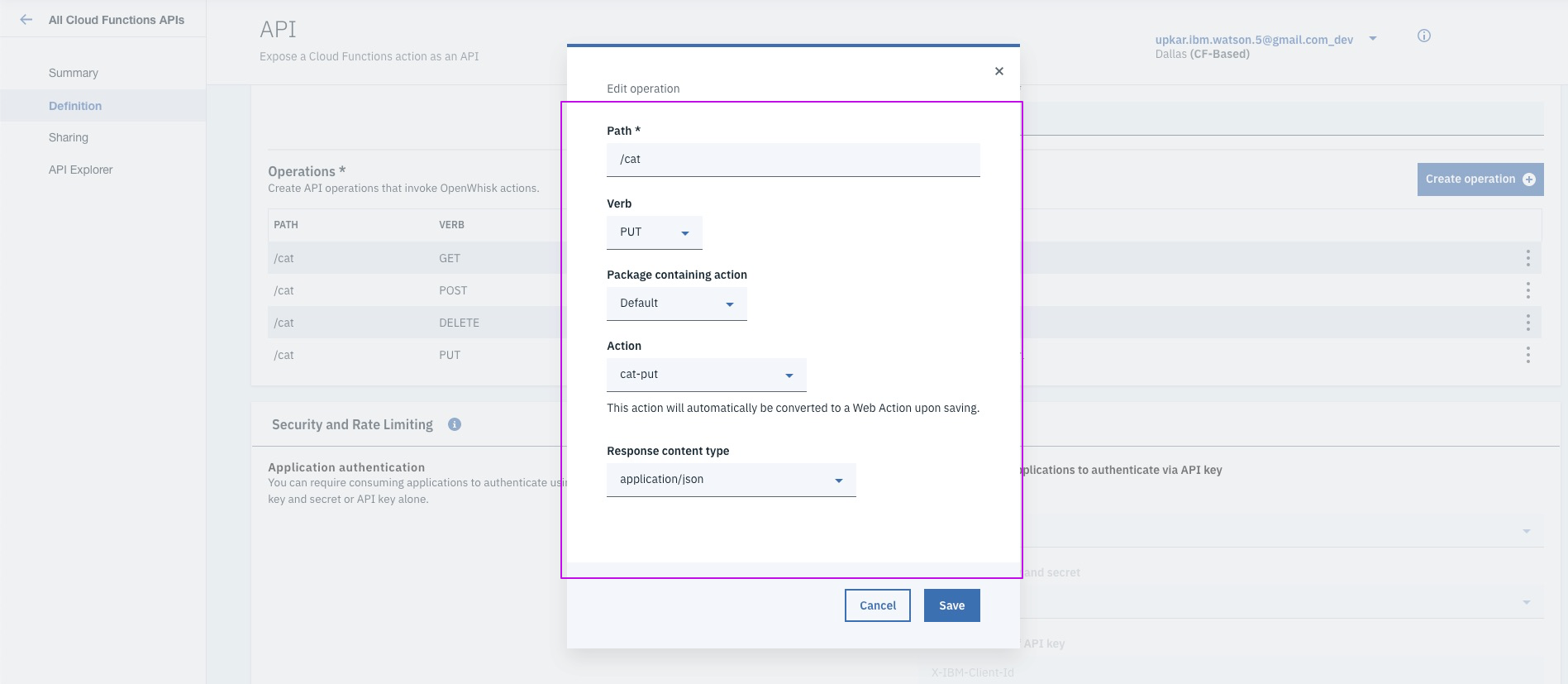Click All Cloud Functions APIs link

pyautogui.click(x=117, y=20)
